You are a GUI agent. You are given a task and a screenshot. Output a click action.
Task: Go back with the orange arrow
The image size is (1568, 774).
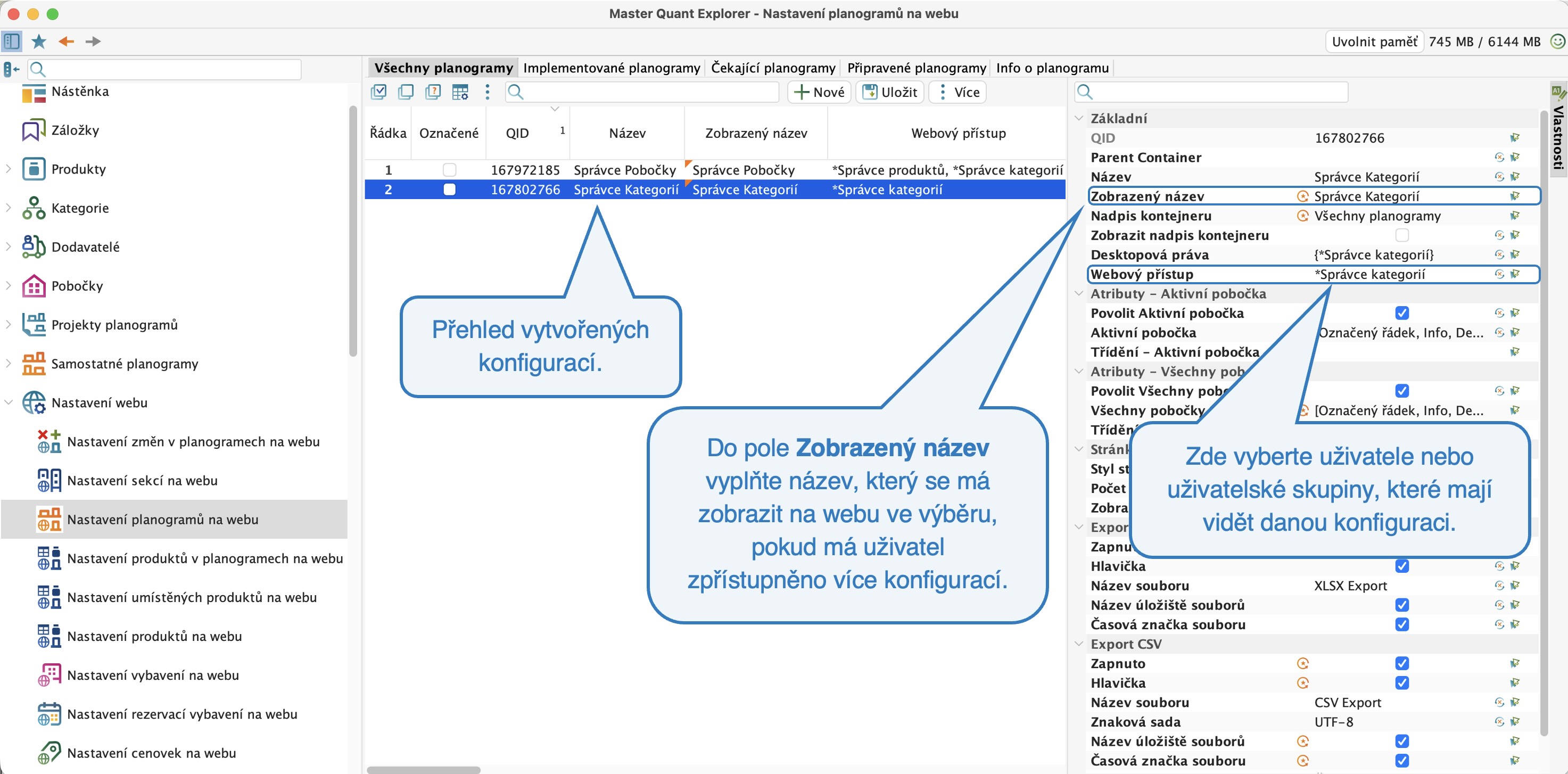pyautogui.click(x=66, y=42)
